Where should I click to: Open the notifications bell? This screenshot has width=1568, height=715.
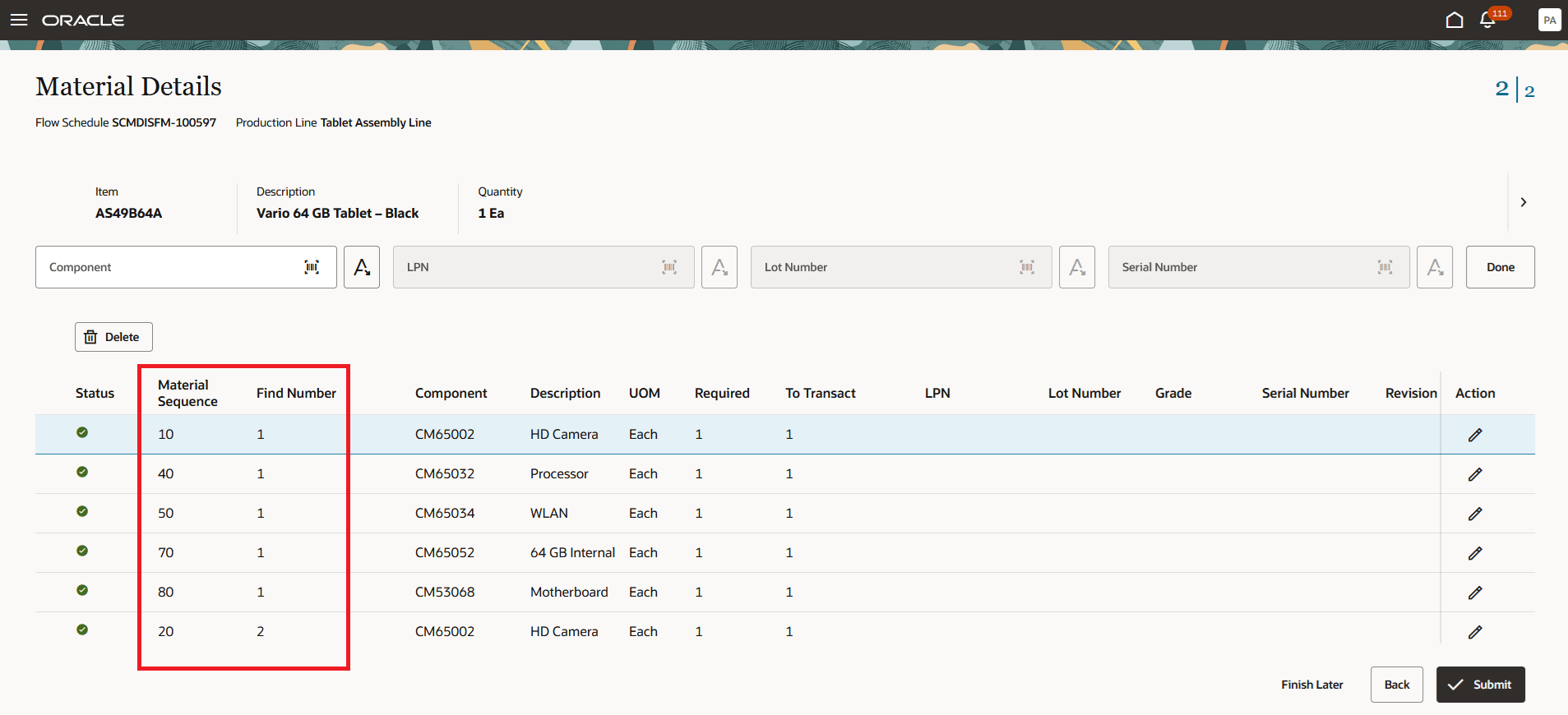[1487, 20]
